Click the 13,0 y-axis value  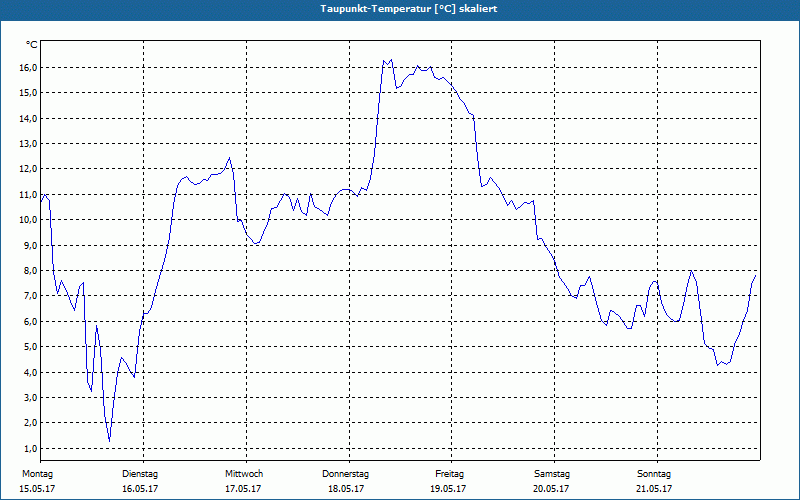[x=28, y=143]
